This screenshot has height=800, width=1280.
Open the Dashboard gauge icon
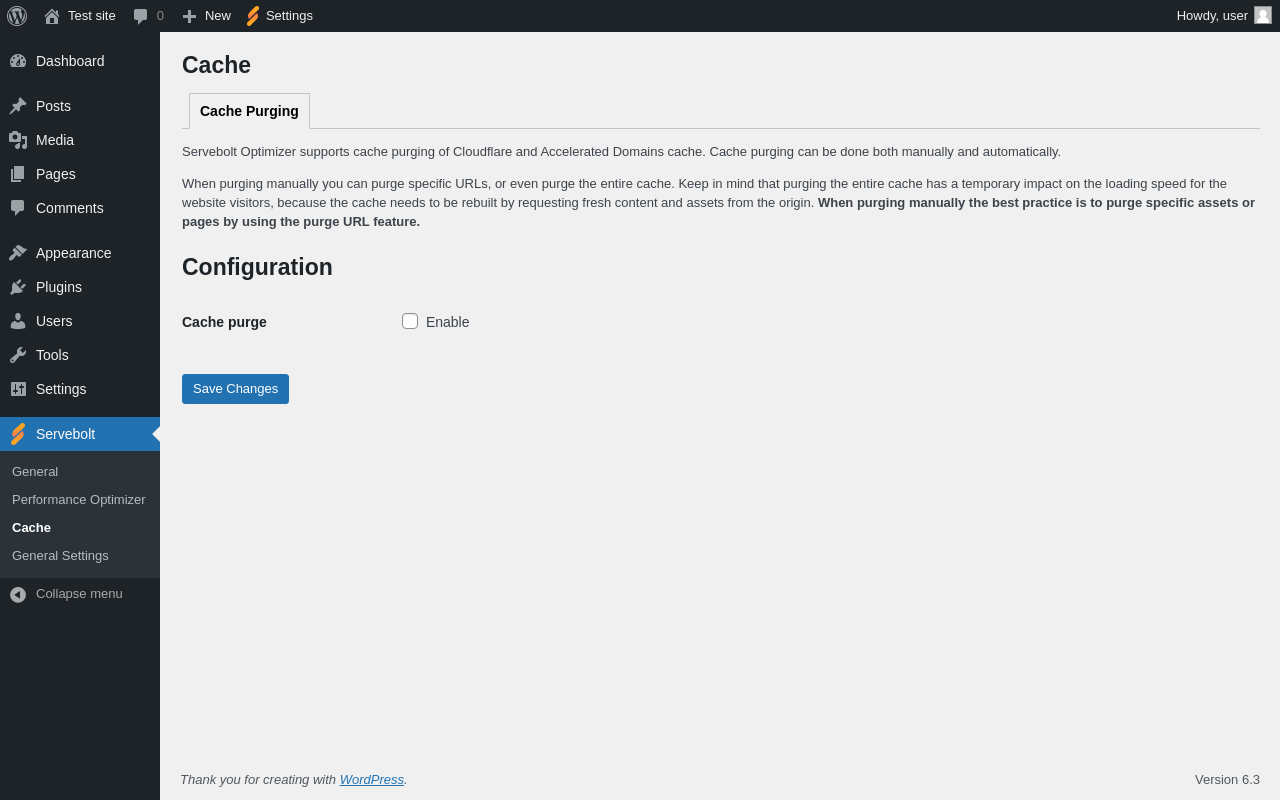[18, 61]
